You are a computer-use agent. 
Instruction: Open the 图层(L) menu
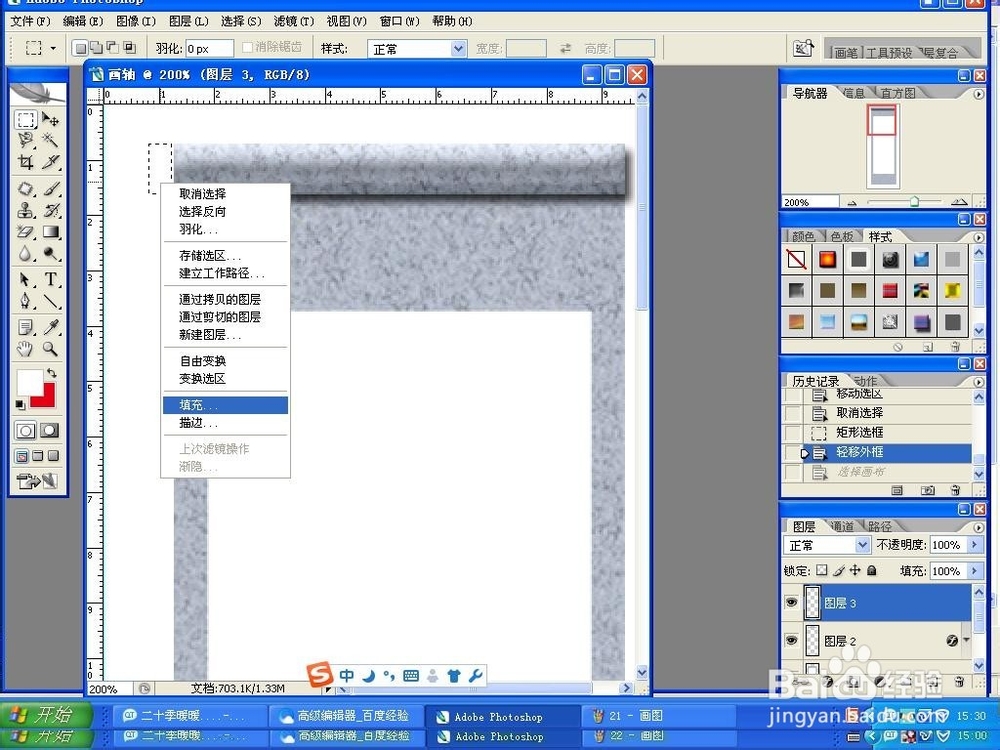pos(189,21)
